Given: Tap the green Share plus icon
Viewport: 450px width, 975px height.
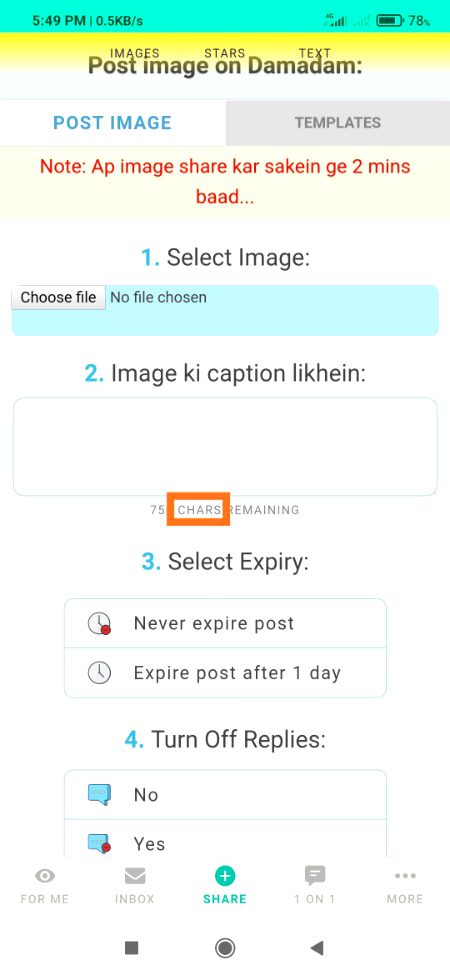Looking at the screenshot, I should [x=225, y=876].
